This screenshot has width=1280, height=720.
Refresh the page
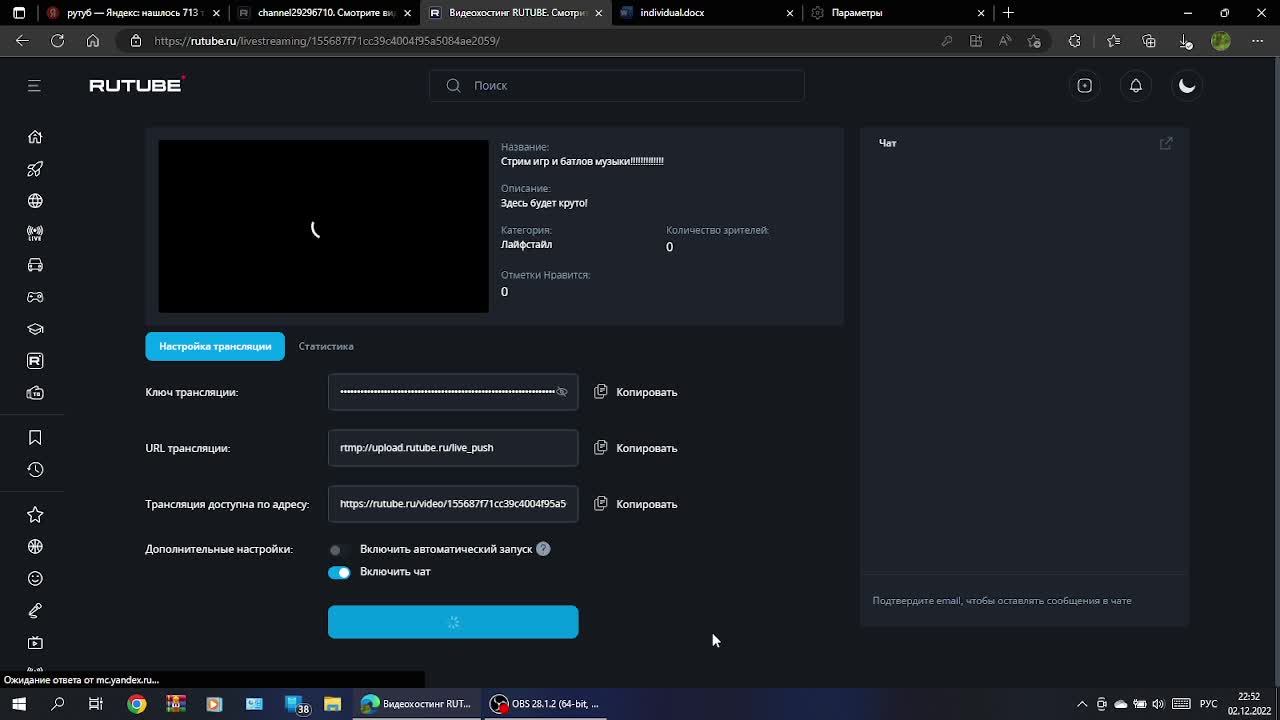point(58,41)
